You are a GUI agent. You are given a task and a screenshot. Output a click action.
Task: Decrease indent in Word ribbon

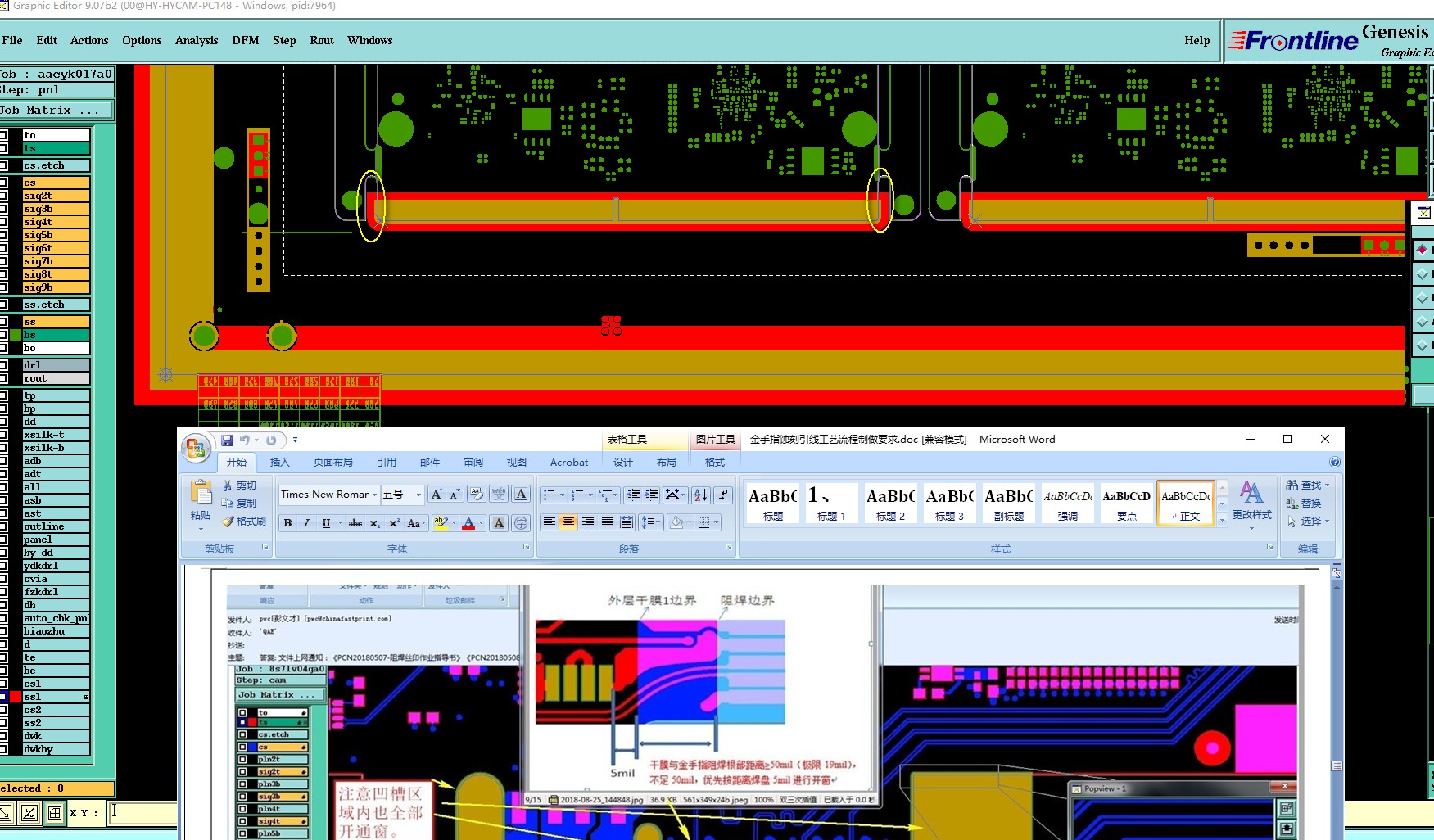(x=633, y=495)
